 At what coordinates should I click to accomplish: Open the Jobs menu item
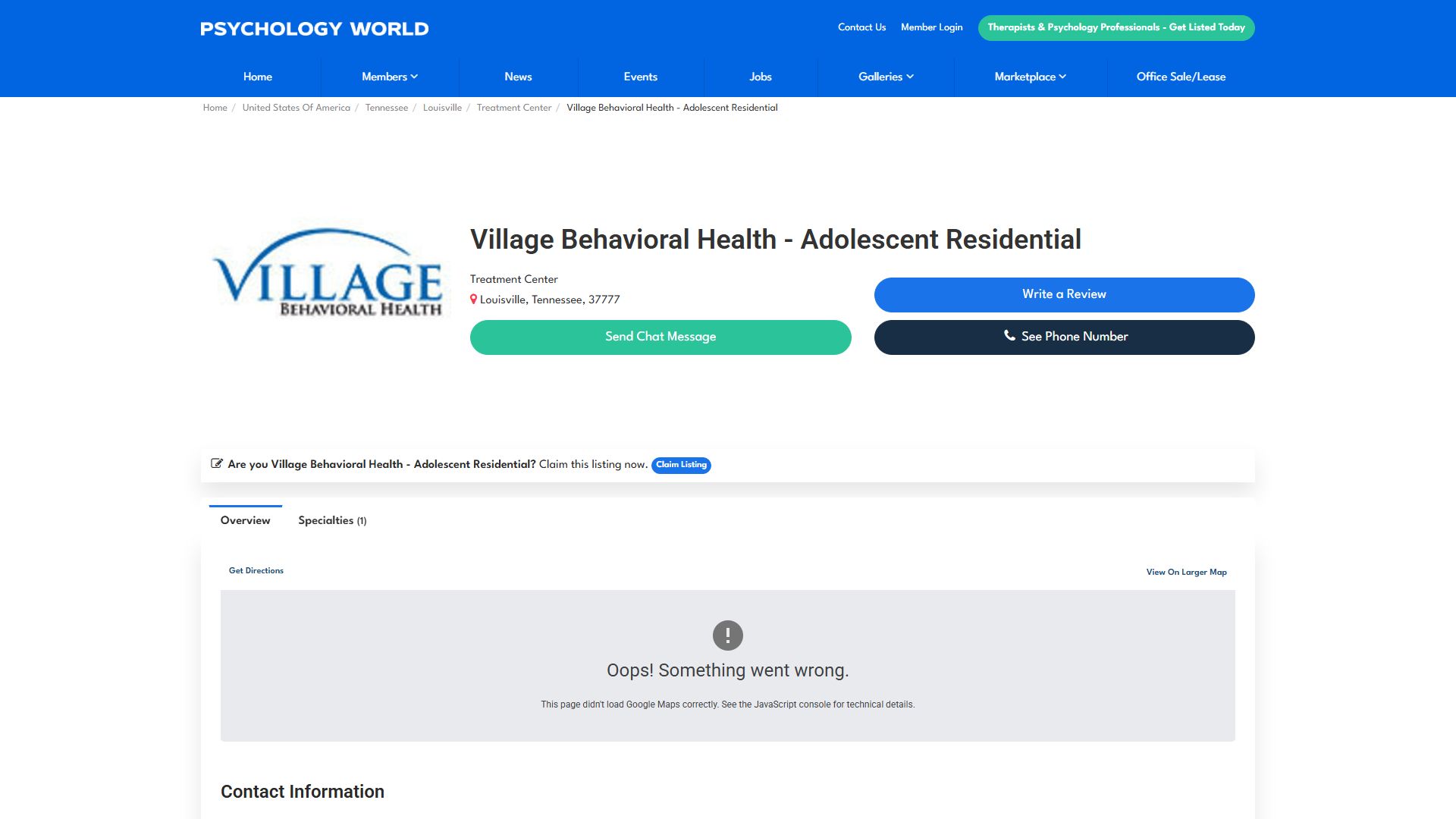coord(761,77)
